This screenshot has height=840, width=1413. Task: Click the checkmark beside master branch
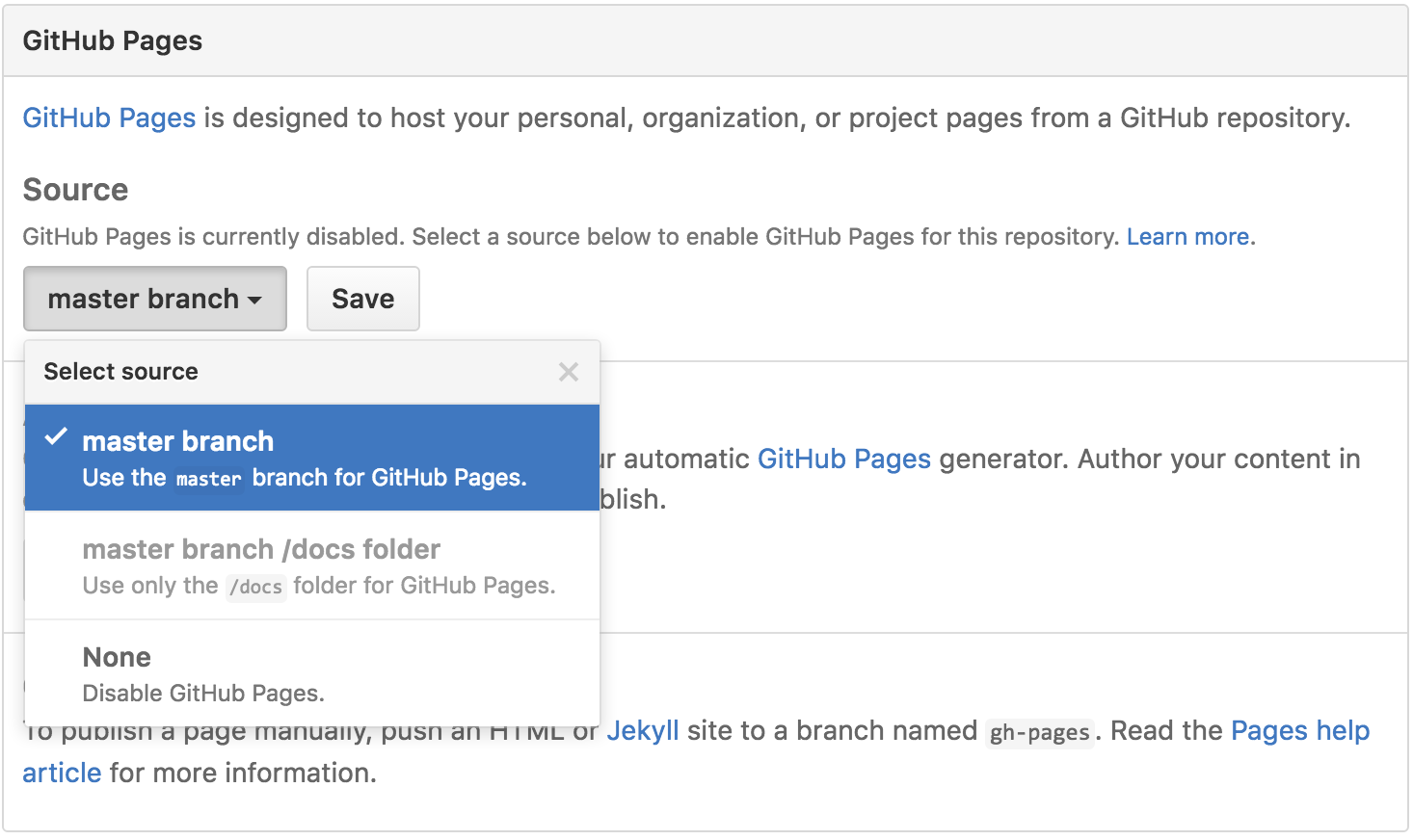[56, 436]
